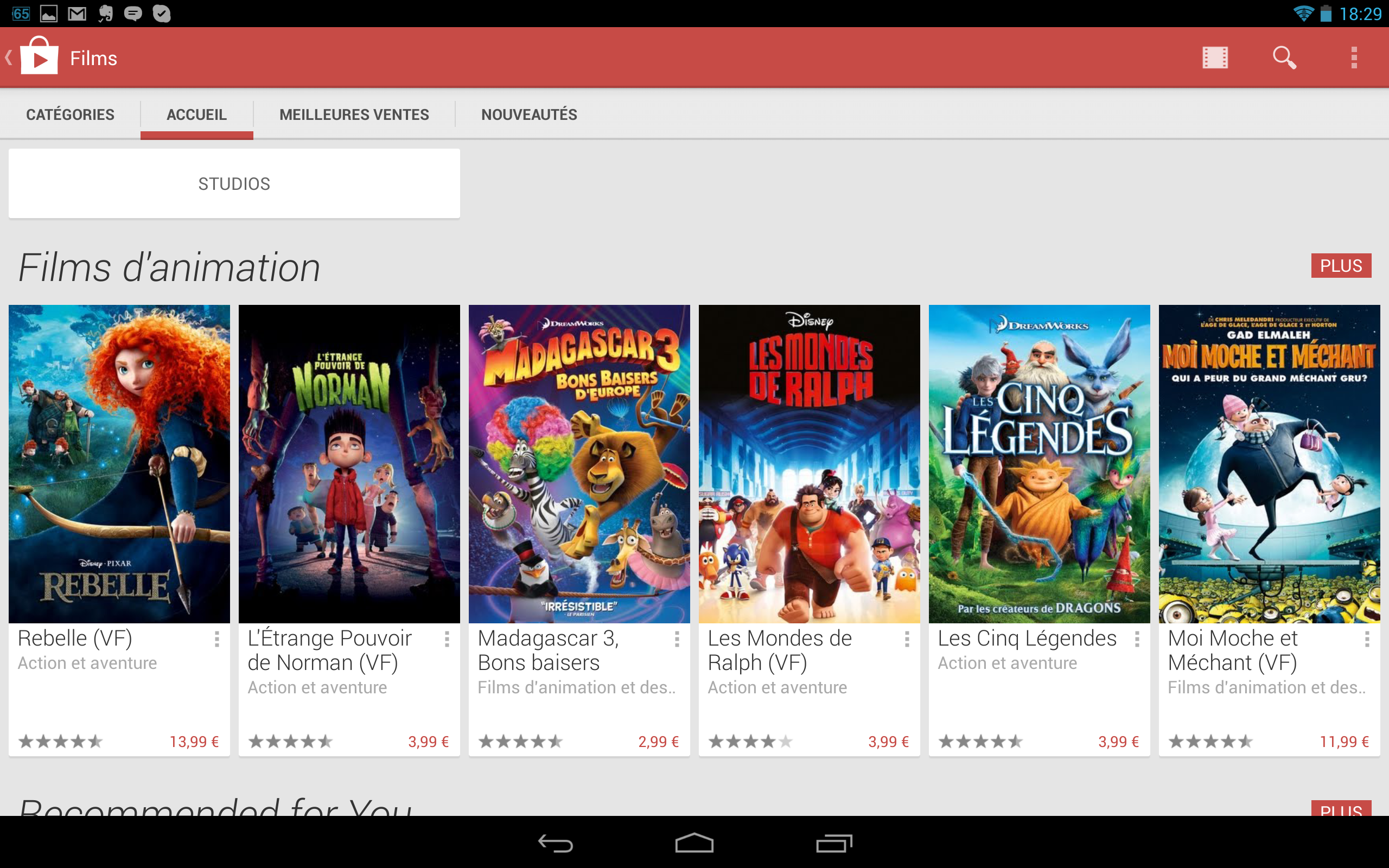Tap star rating on Les Mondes de Ralph
The width and height of the screenshot is (1389, 868).
751,742
